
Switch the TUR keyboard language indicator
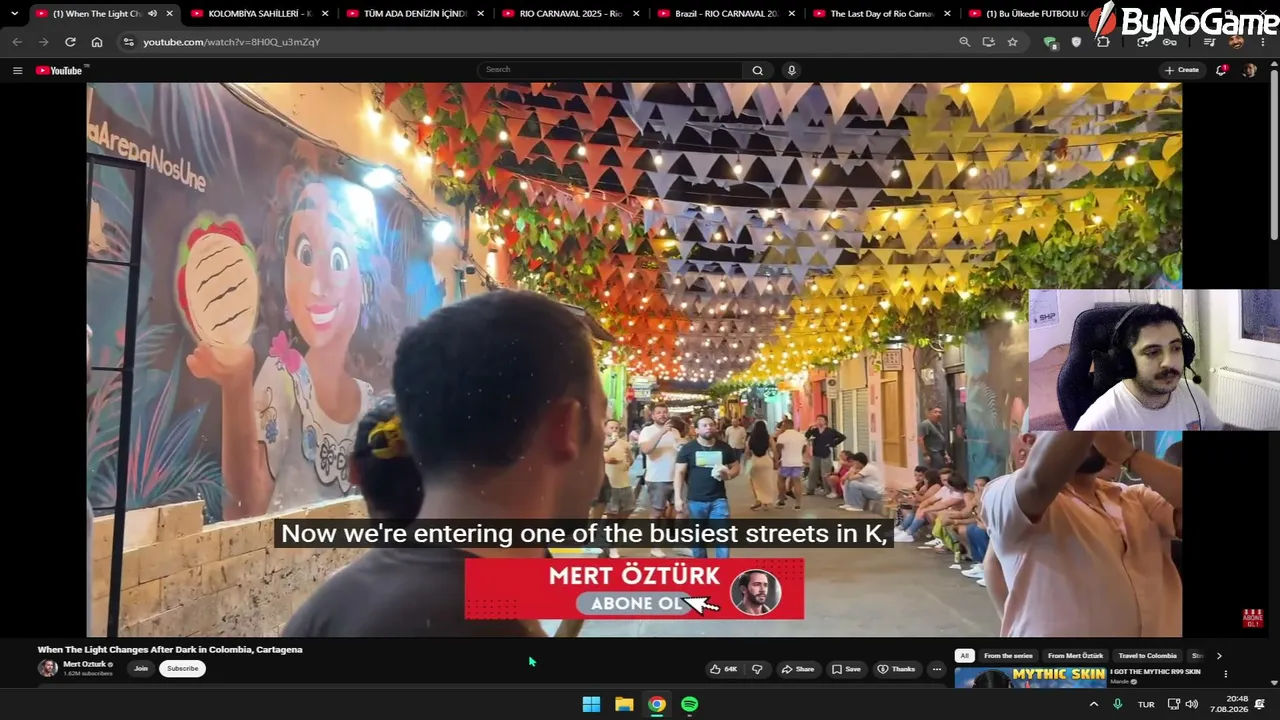pyautogui.click(x=1146, y=704)
